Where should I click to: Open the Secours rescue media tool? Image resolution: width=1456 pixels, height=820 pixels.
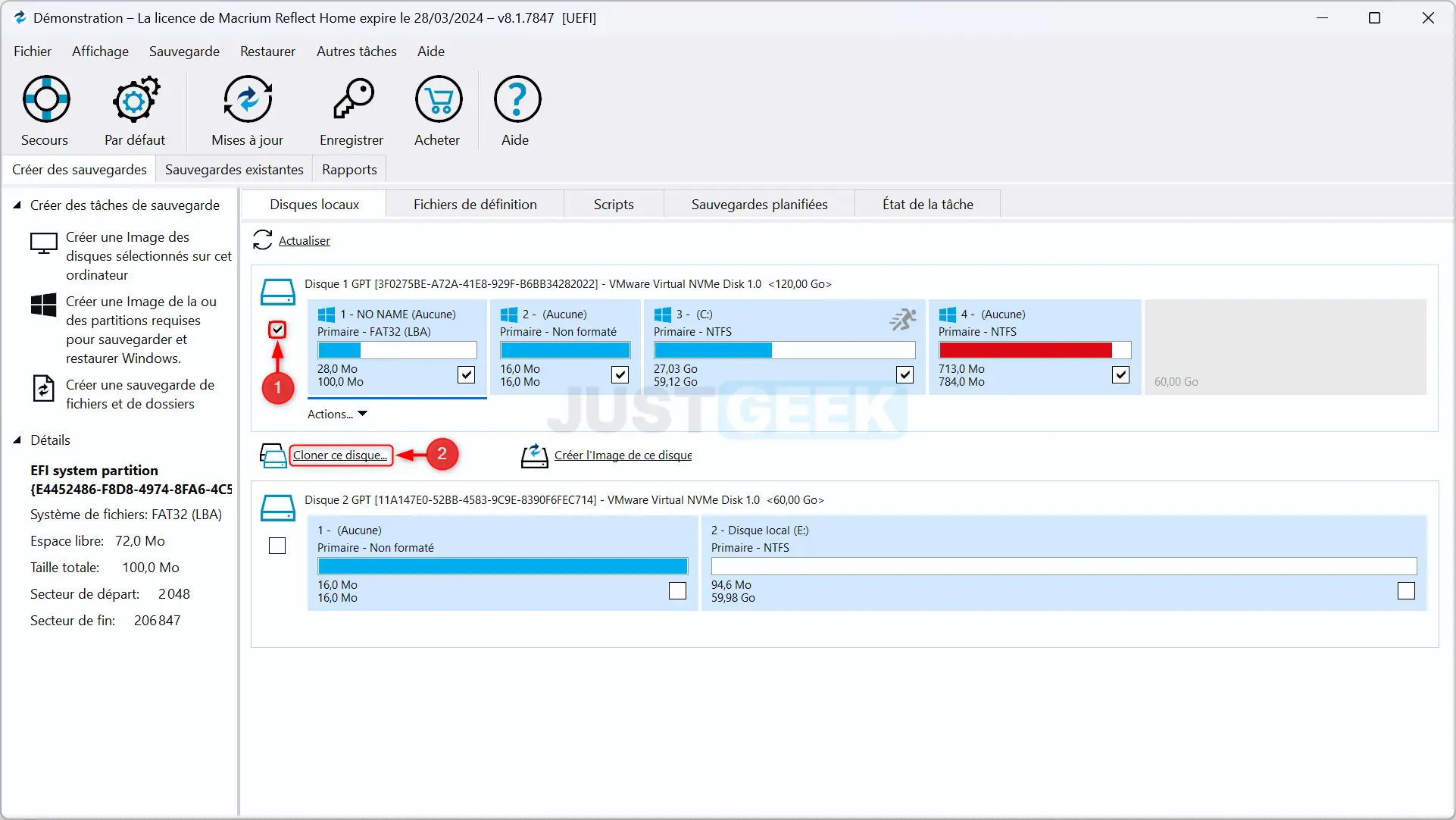coord(45,111)
